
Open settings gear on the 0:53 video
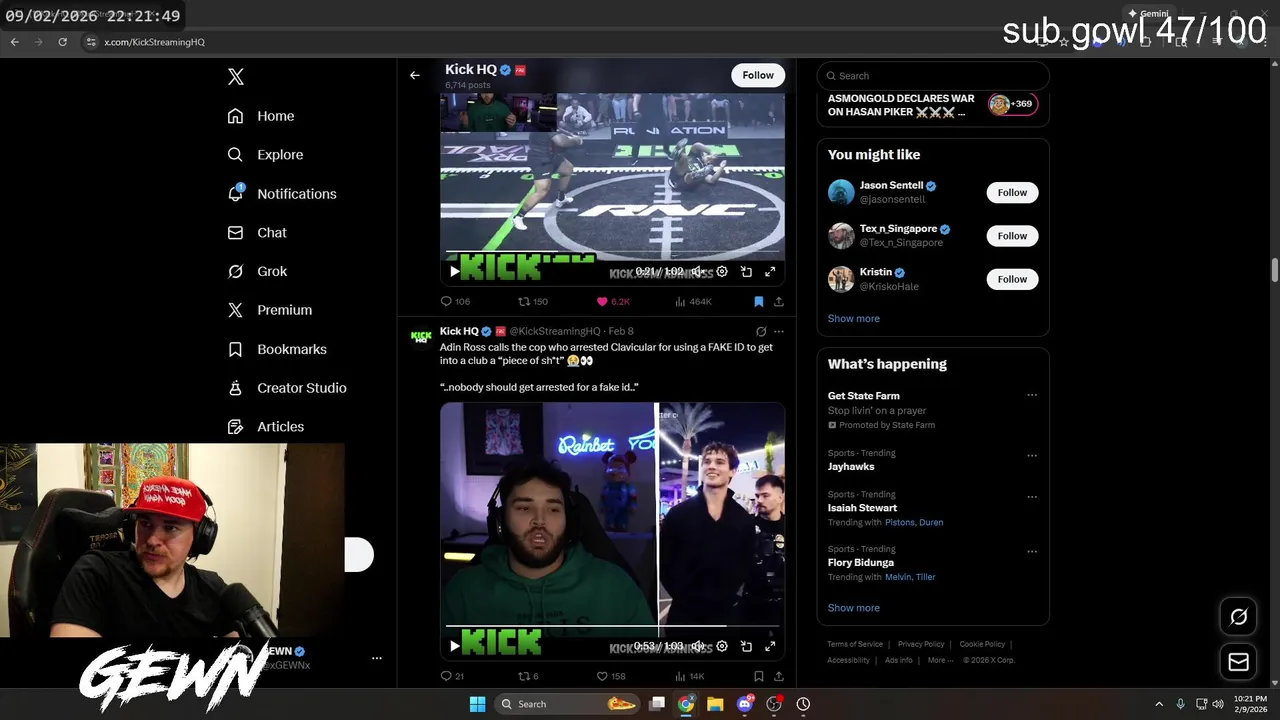pos(722,646)
